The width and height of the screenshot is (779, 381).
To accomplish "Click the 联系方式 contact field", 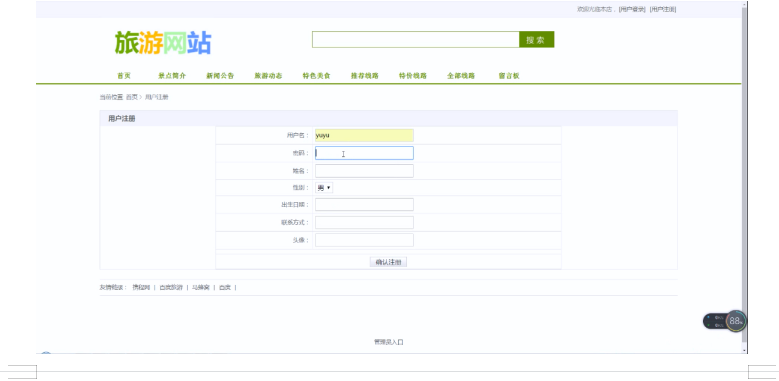I will (x=364, y=223).
